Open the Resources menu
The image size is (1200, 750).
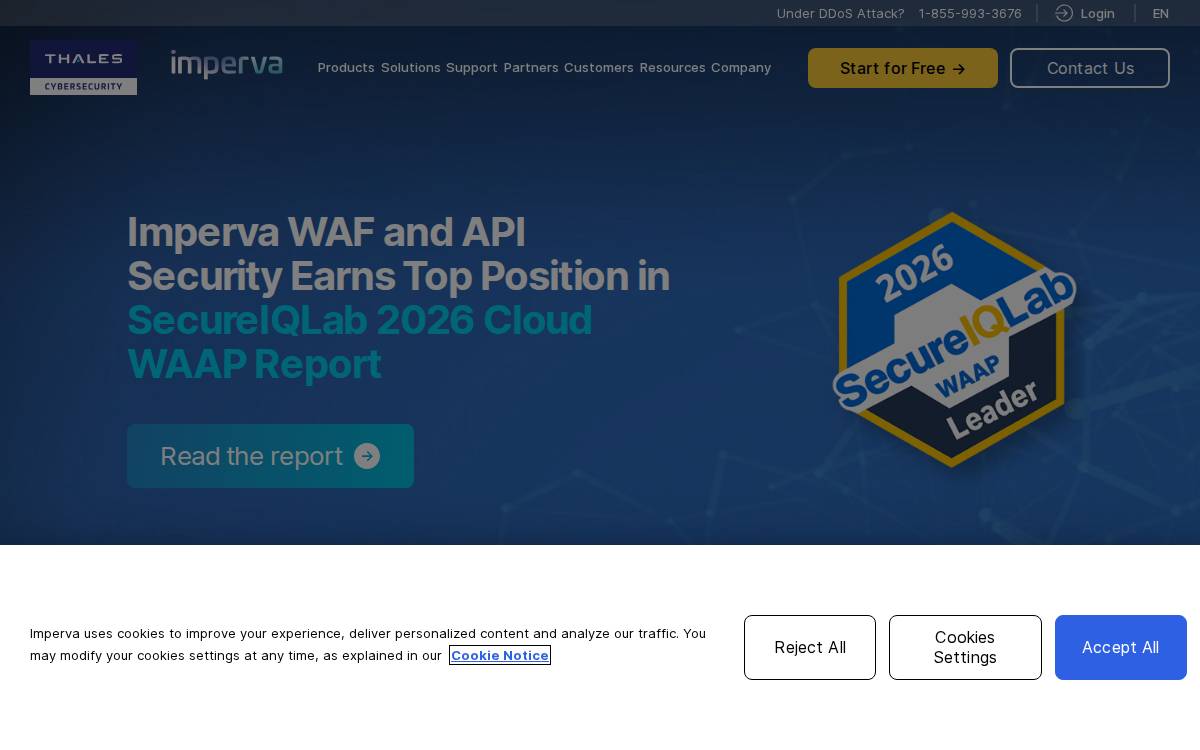(x=673, y=68)
